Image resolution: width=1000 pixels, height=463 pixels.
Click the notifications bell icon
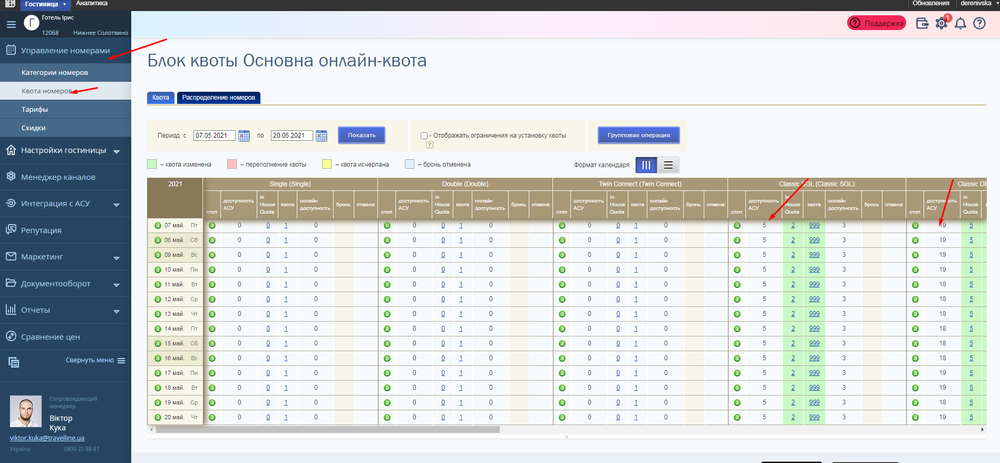[x=960, y=23]
